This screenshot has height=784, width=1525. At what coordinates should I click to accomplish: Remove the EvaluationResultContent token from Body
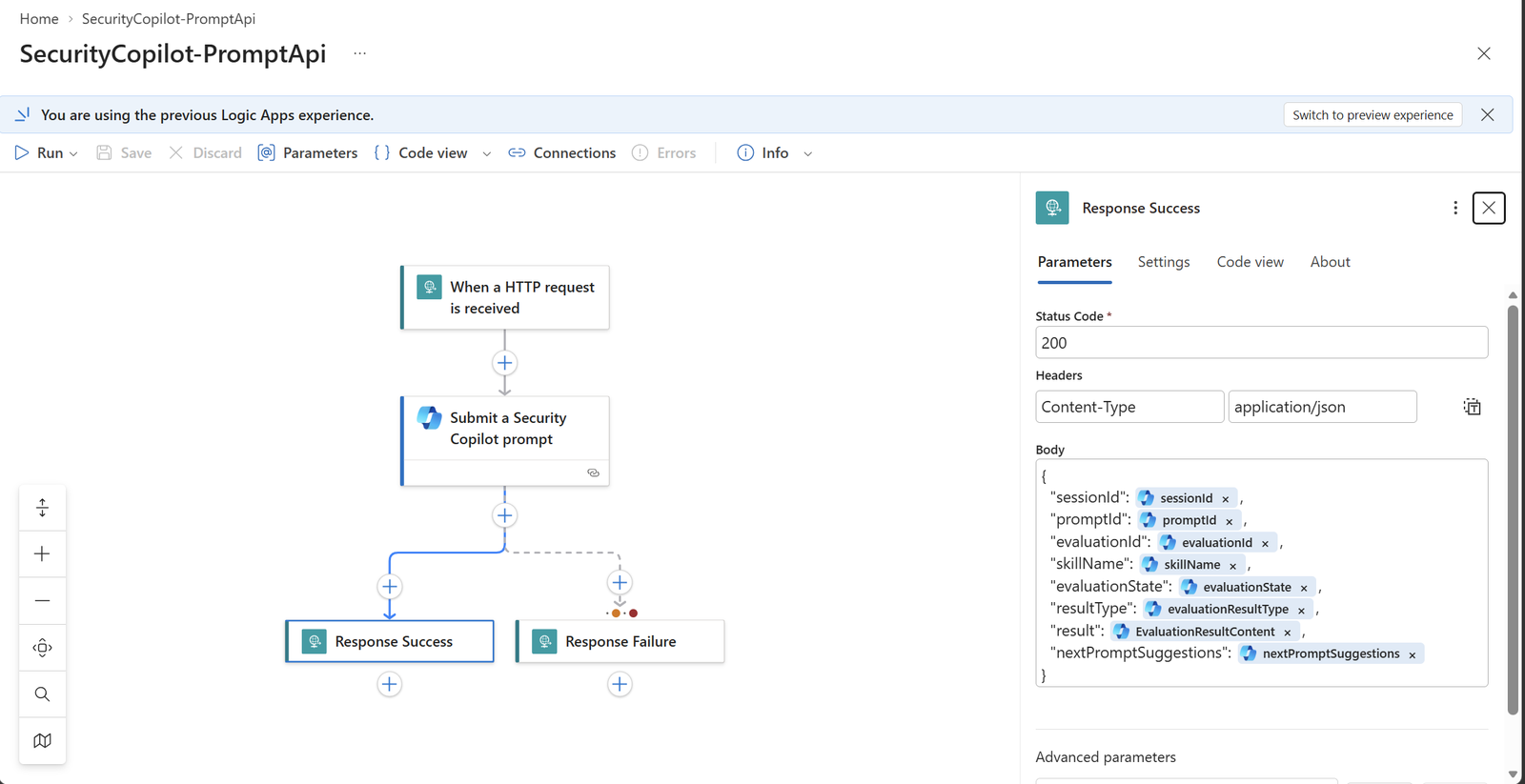click(x=1288, y=633)
